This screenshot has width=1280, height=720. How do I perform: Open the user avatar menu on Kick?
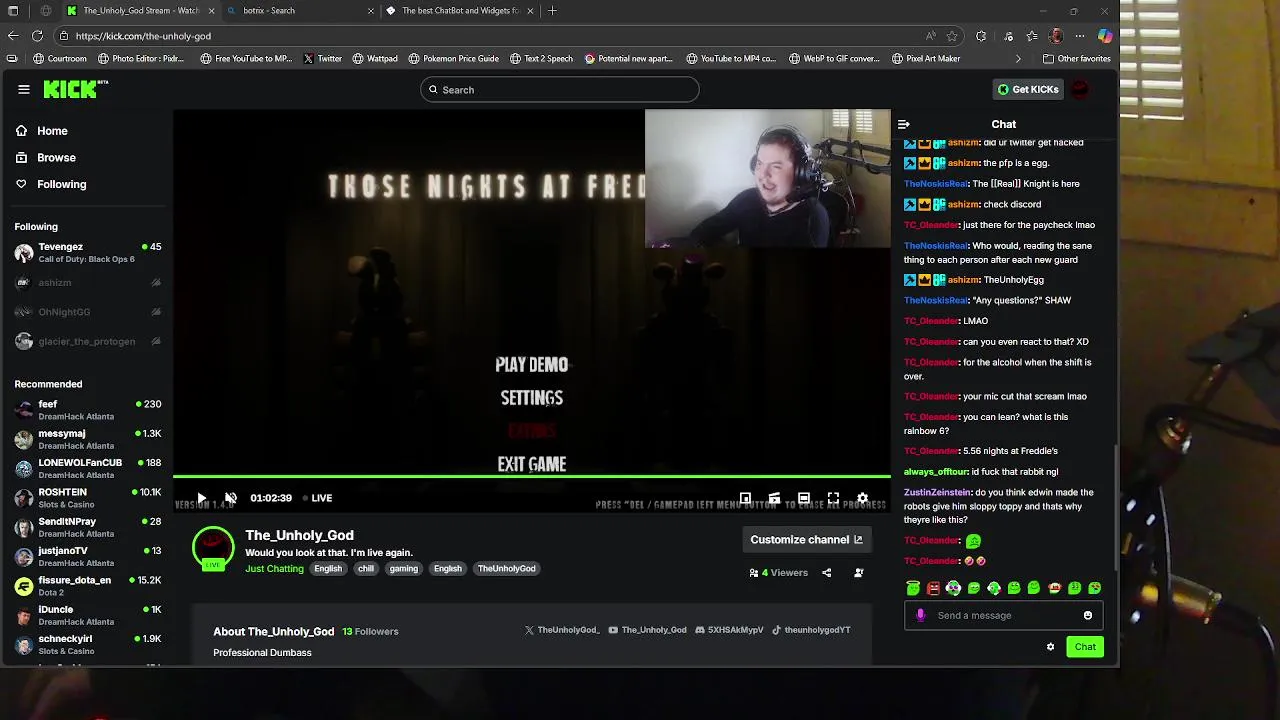(1080, 89)
